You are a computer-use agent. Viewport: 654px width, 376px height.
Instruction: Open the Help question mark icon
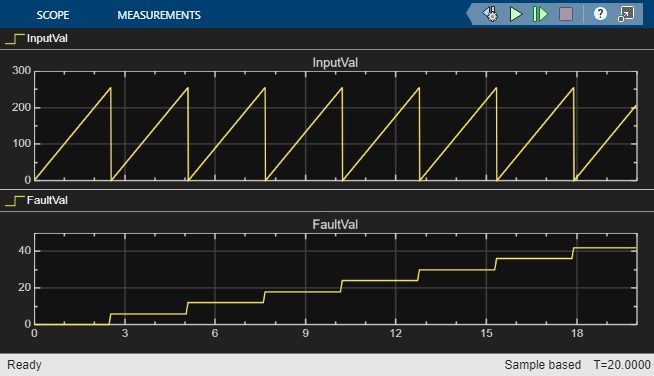[600, 14]
